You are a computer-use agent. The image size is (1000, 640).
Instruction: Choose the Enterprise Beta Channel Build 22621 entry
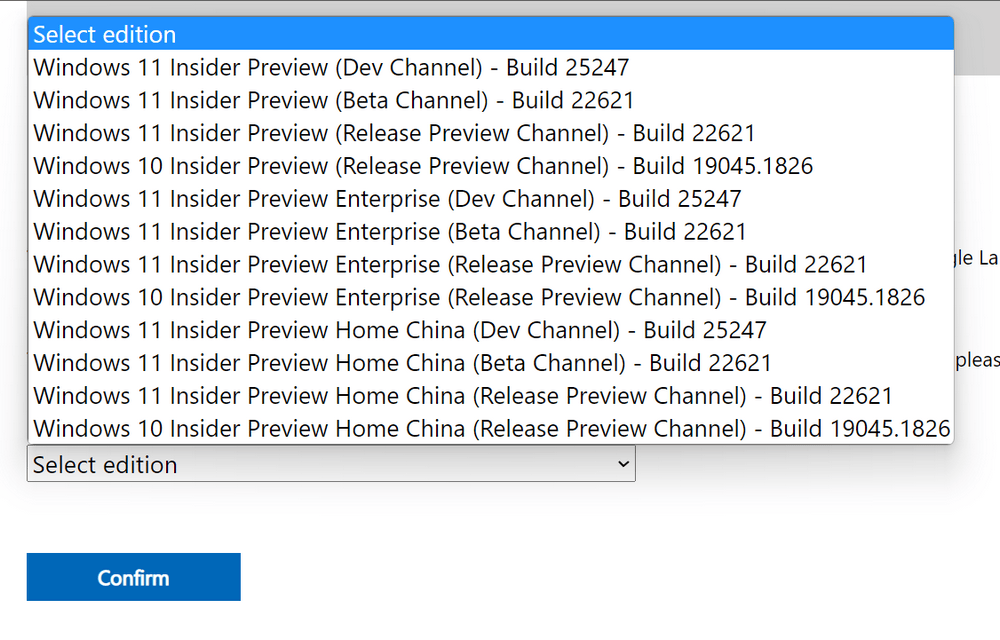(x=390, y=232)
